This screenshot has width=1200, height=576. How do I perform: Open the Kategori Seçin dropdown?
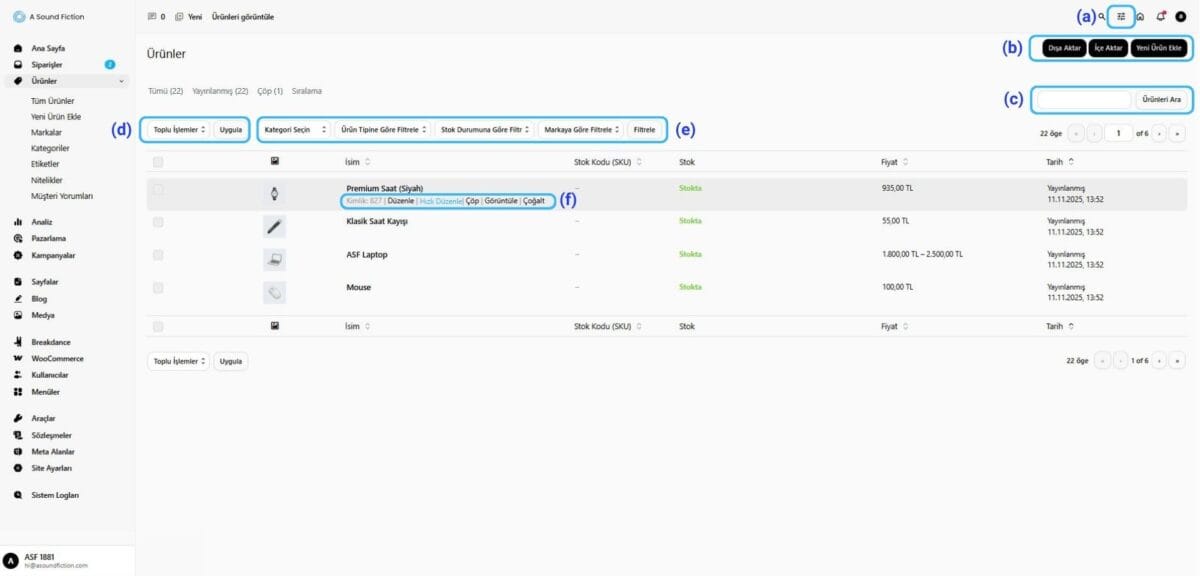point(293,129)
